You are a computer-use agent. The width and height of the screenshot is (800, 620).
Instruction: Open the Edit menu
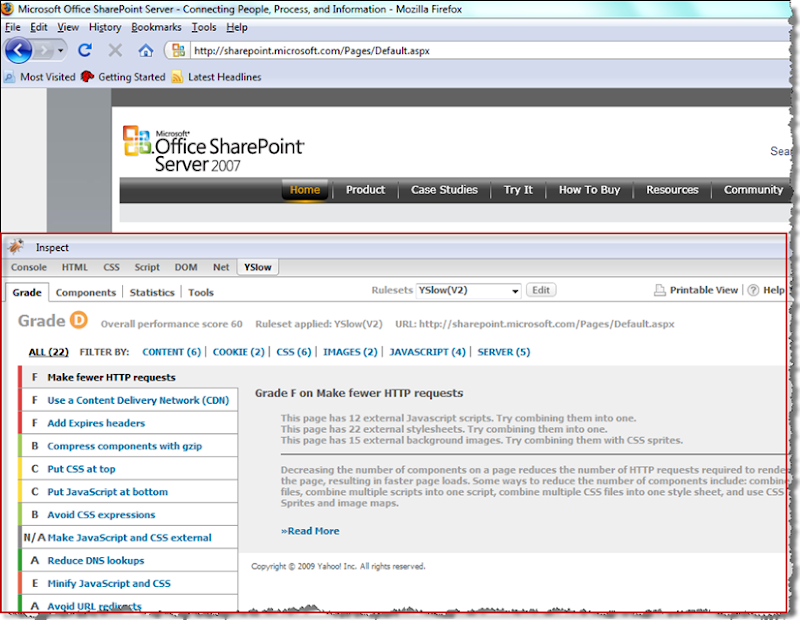point(38,27)
